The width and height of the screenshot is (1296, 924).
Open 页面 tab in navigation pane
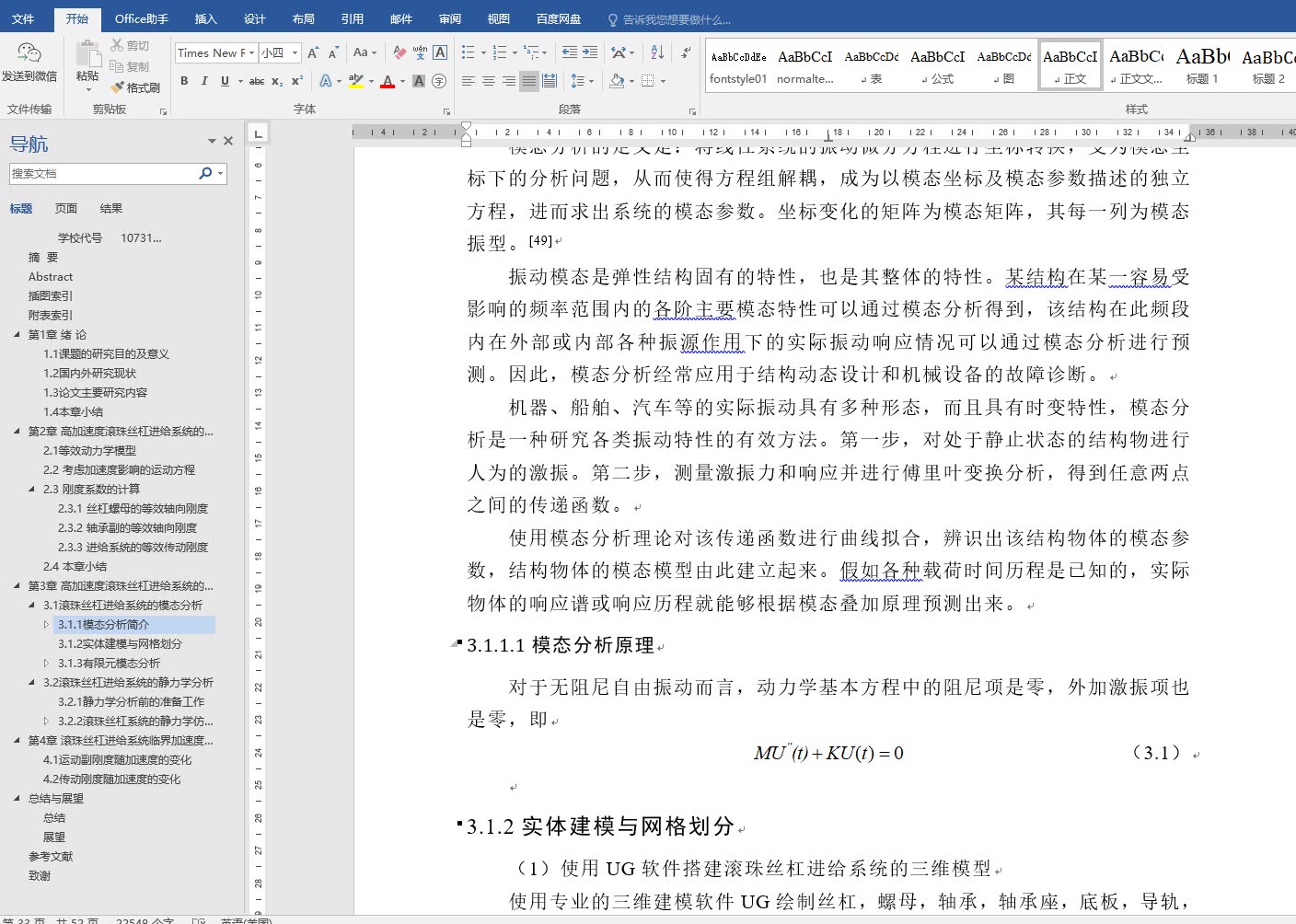(66, 208)
